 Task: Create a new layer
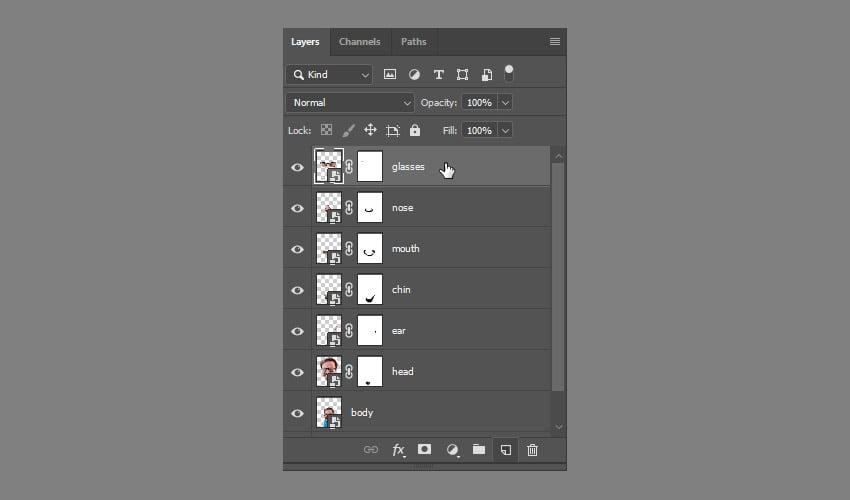505,450
